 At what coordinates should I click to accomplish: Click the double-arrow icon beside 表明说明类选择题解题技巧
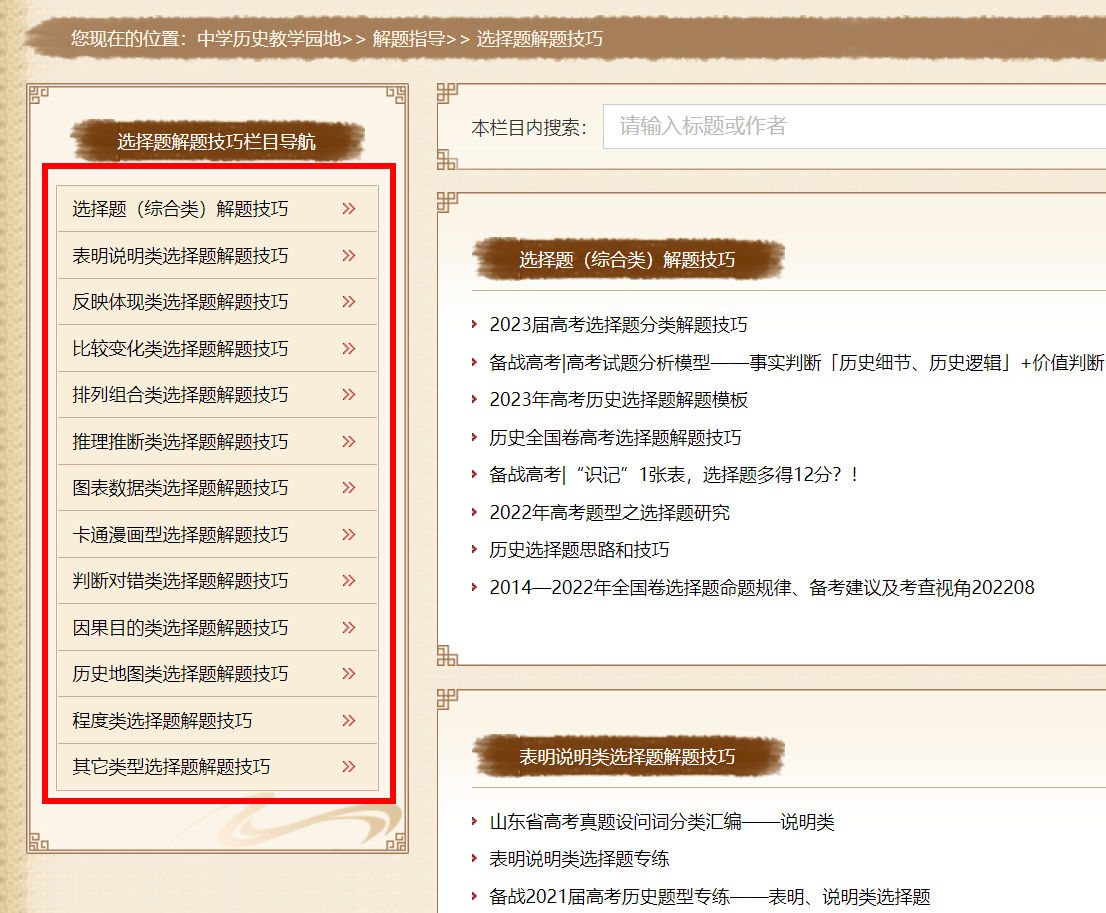(x=349, y=256)
